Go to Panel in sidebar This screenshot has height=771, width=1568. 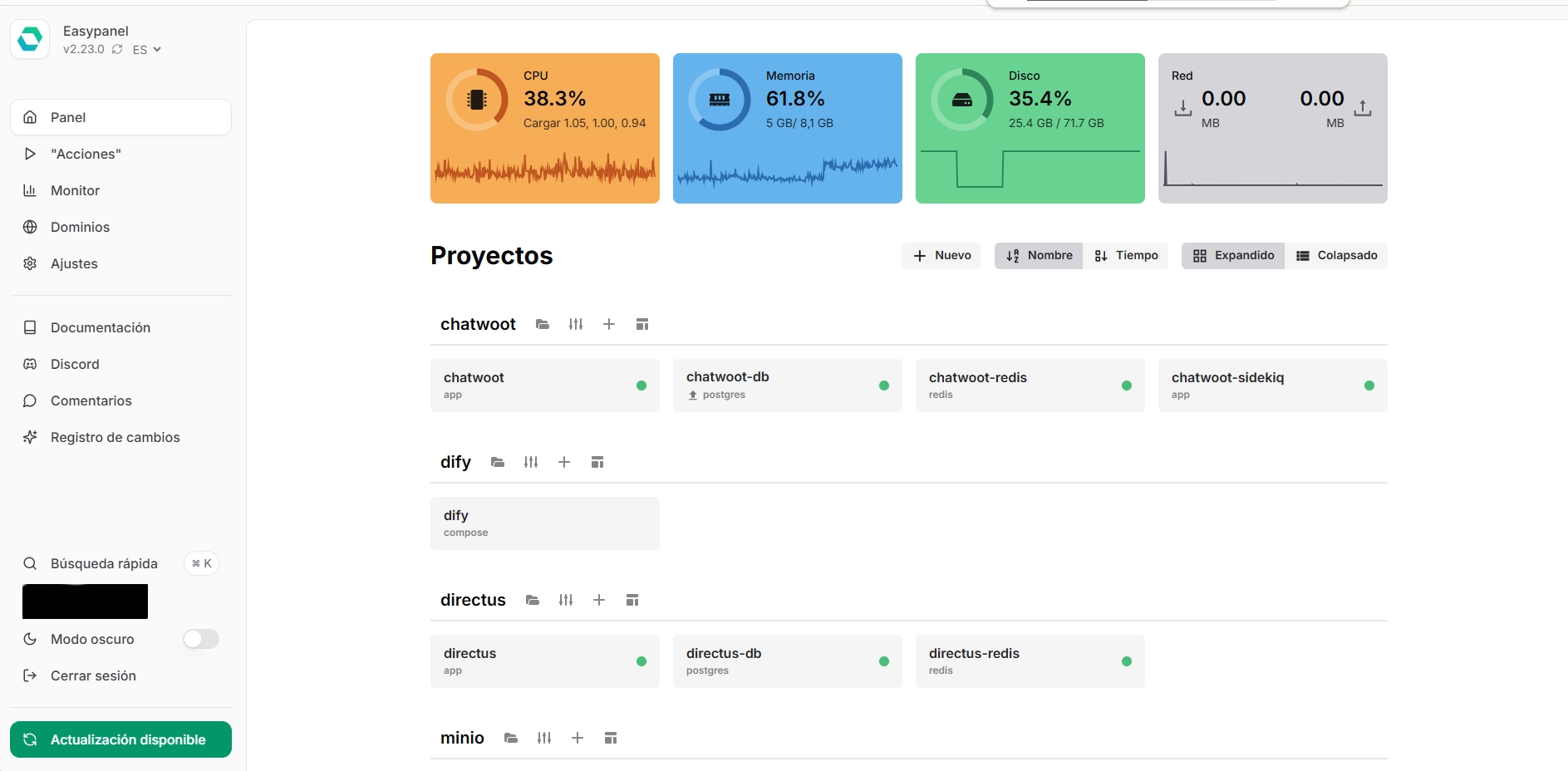pos(120,117)
